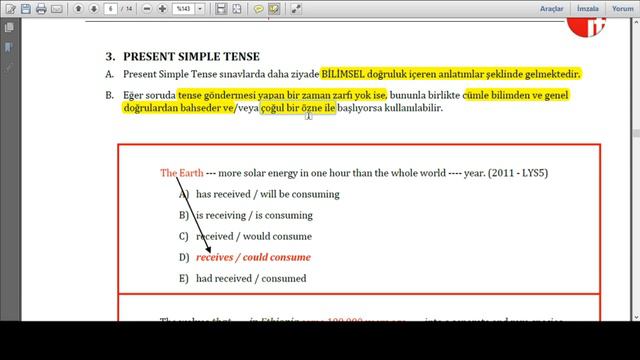Show page thumbnails panel in sidebar
The height and width of the screenshot is (360, 640).
(x=9, y=27)
